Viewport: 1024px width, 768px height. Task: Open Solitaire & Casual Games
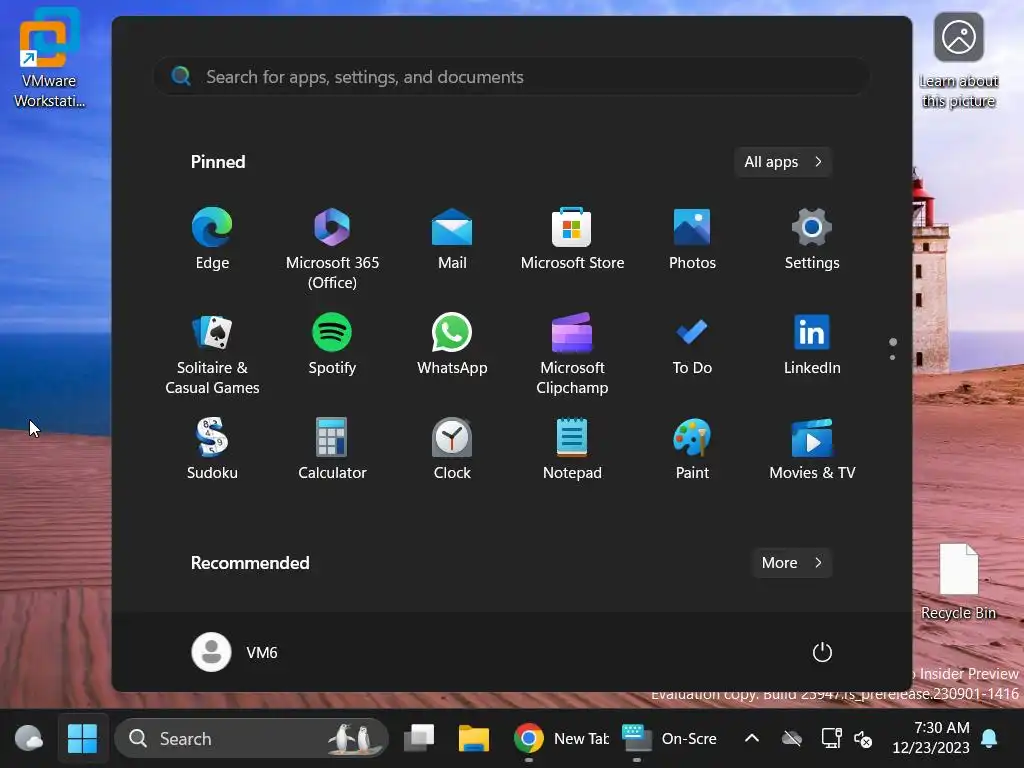coord(212,353)
